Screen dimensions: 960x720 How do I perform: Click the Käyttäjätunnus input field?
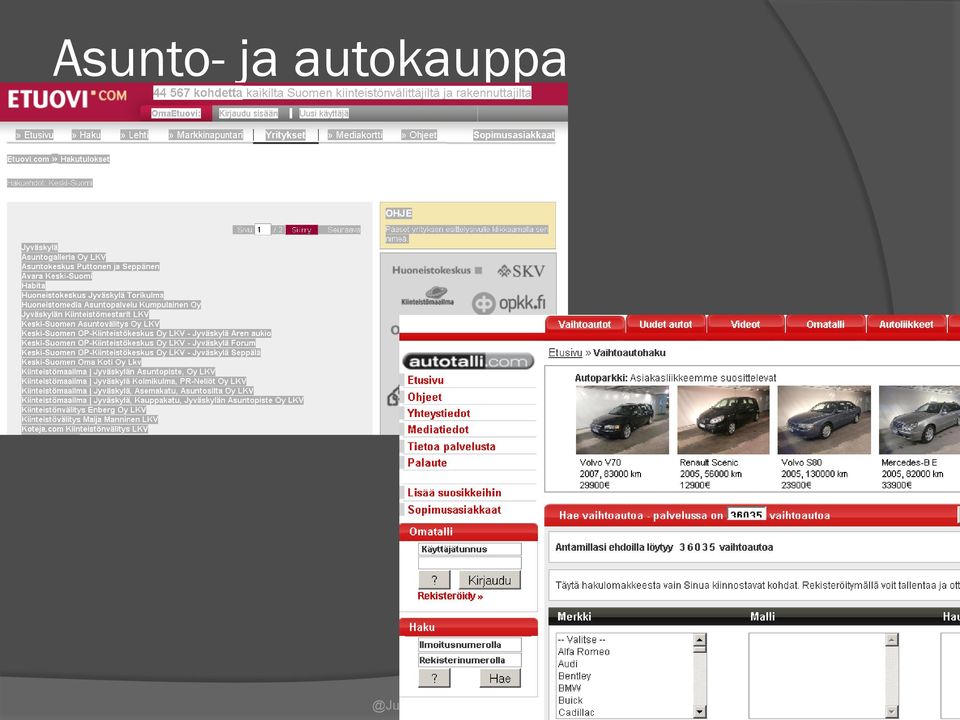470,549
